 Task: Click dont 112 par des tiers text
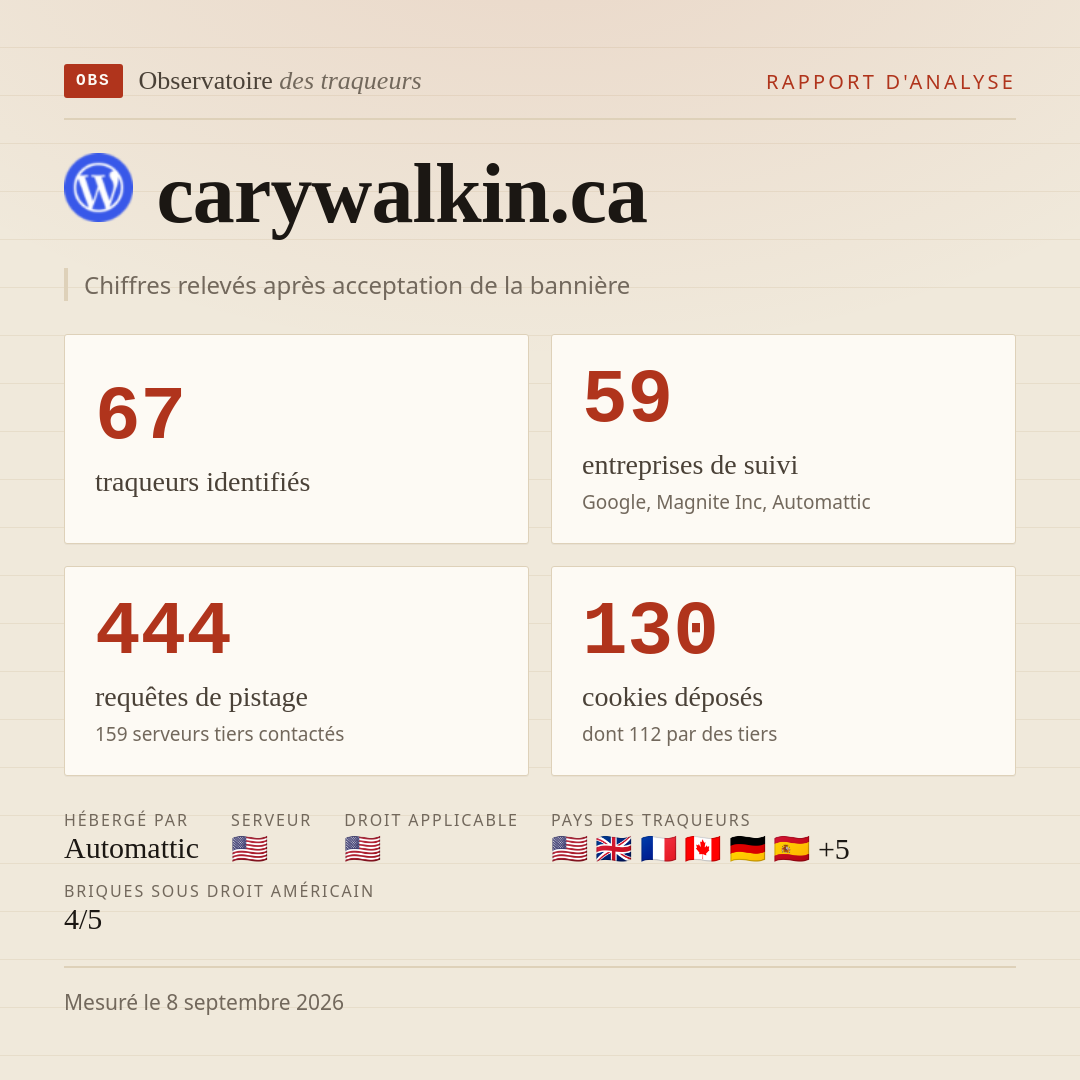[679, 734]
